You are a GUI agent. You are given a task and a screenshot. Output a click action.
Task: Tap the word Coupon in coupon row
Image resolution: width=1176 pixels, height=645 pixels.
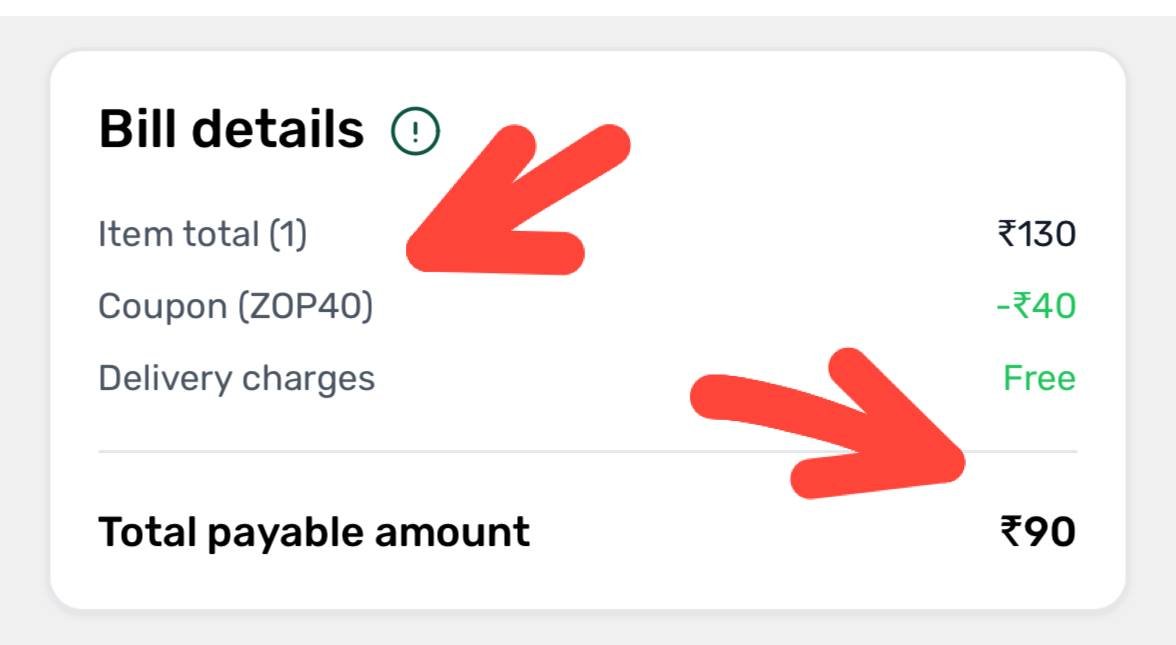pyautogui.click(x=163, y=306)
